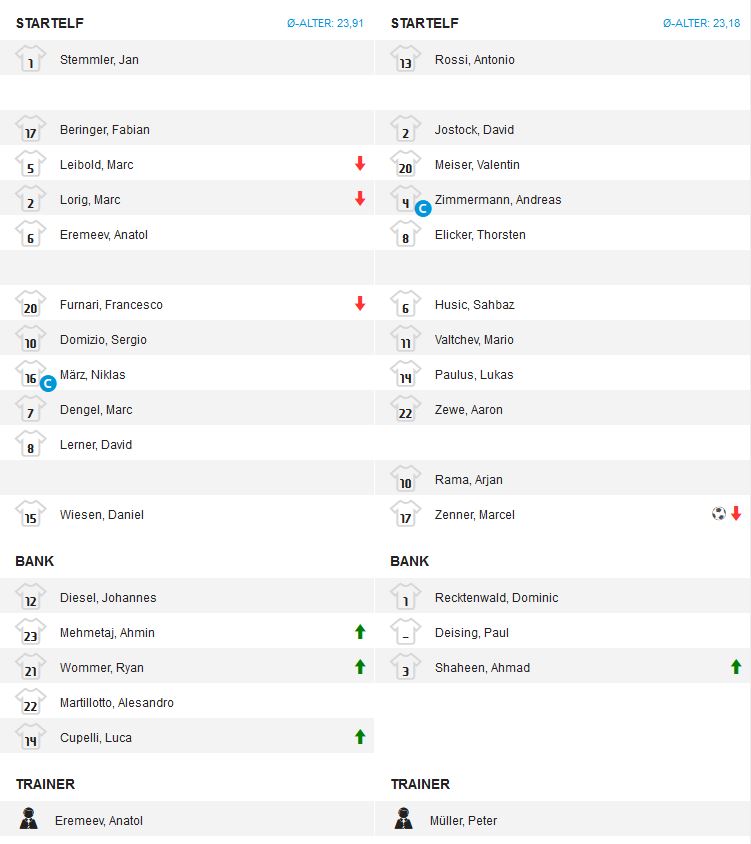This screenshot has height=844, width=751.
Task: Click the green arrow for Cupelli, Luca
Action: (360, 737)
